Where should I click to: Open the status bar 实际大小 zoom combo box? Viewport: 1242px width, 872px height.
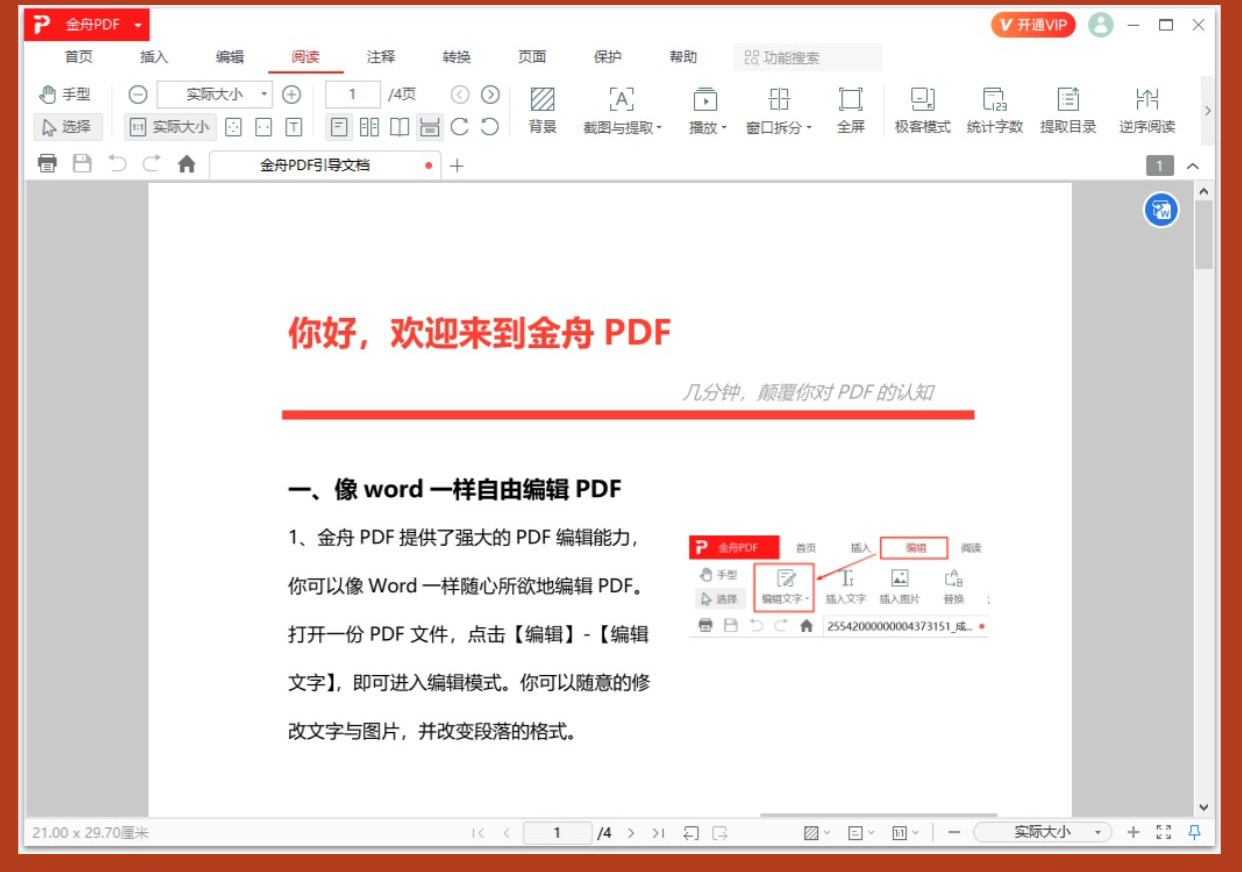(x=1043, y=832)
